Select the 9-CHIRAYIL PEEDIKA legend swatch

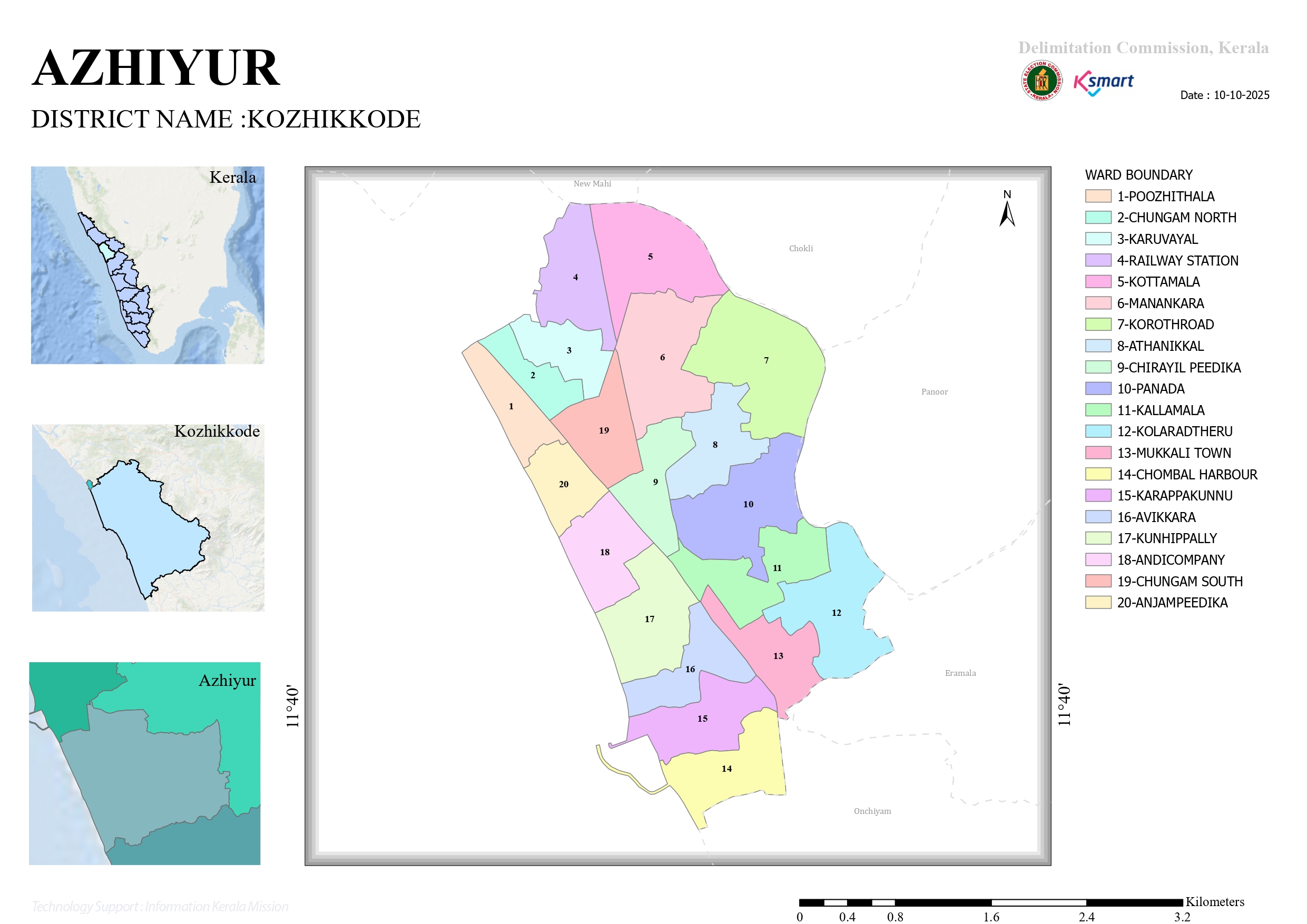1098,367
